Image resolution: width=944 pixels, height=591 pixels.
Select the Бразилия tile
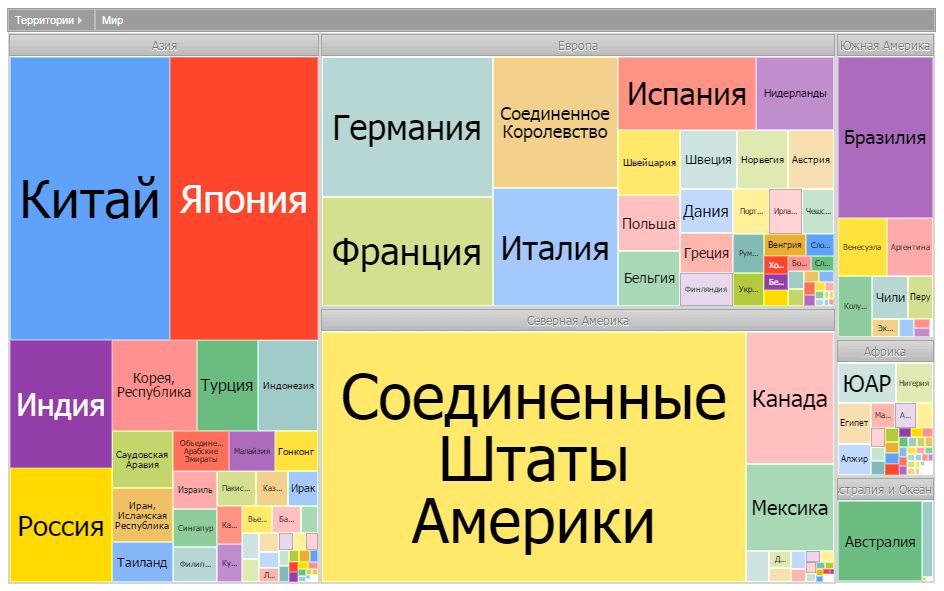click(x=885, y=137)
